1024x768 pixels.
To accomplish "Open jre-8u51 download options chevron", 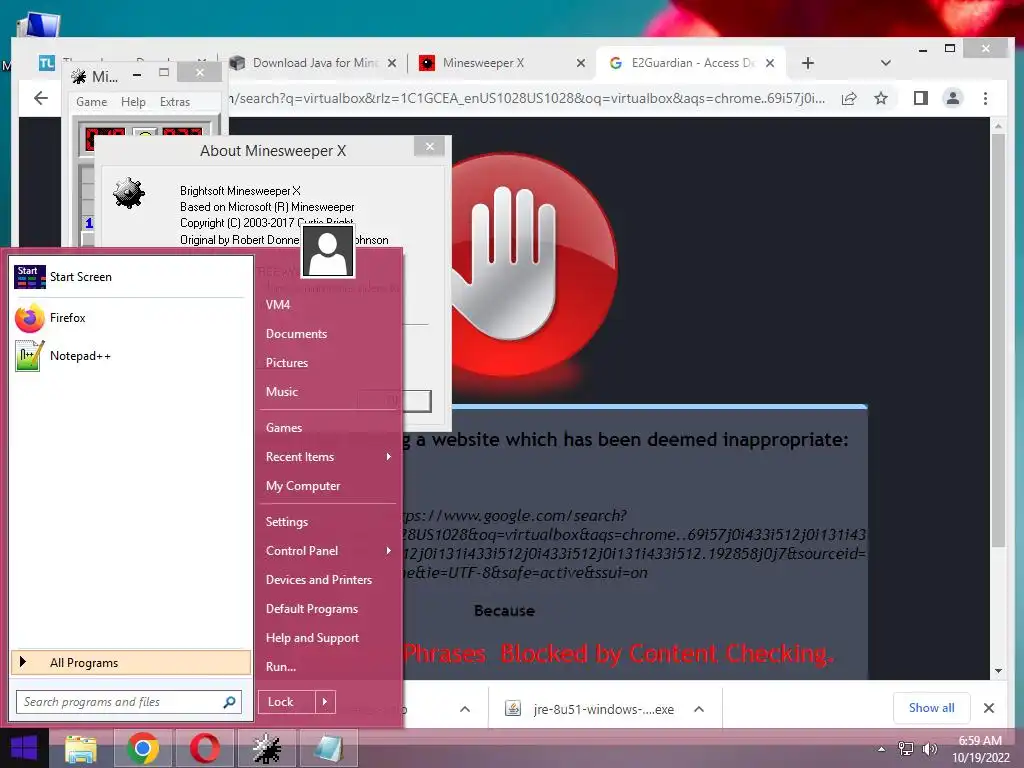I will 699,709.
